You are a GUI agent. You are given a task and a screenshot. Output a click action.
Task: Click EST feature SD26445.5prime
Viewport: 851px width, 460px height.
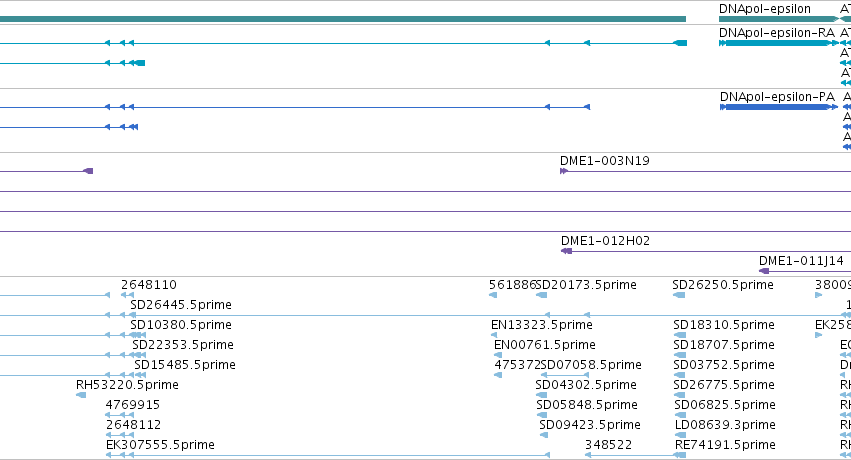(x=181, y=305)
